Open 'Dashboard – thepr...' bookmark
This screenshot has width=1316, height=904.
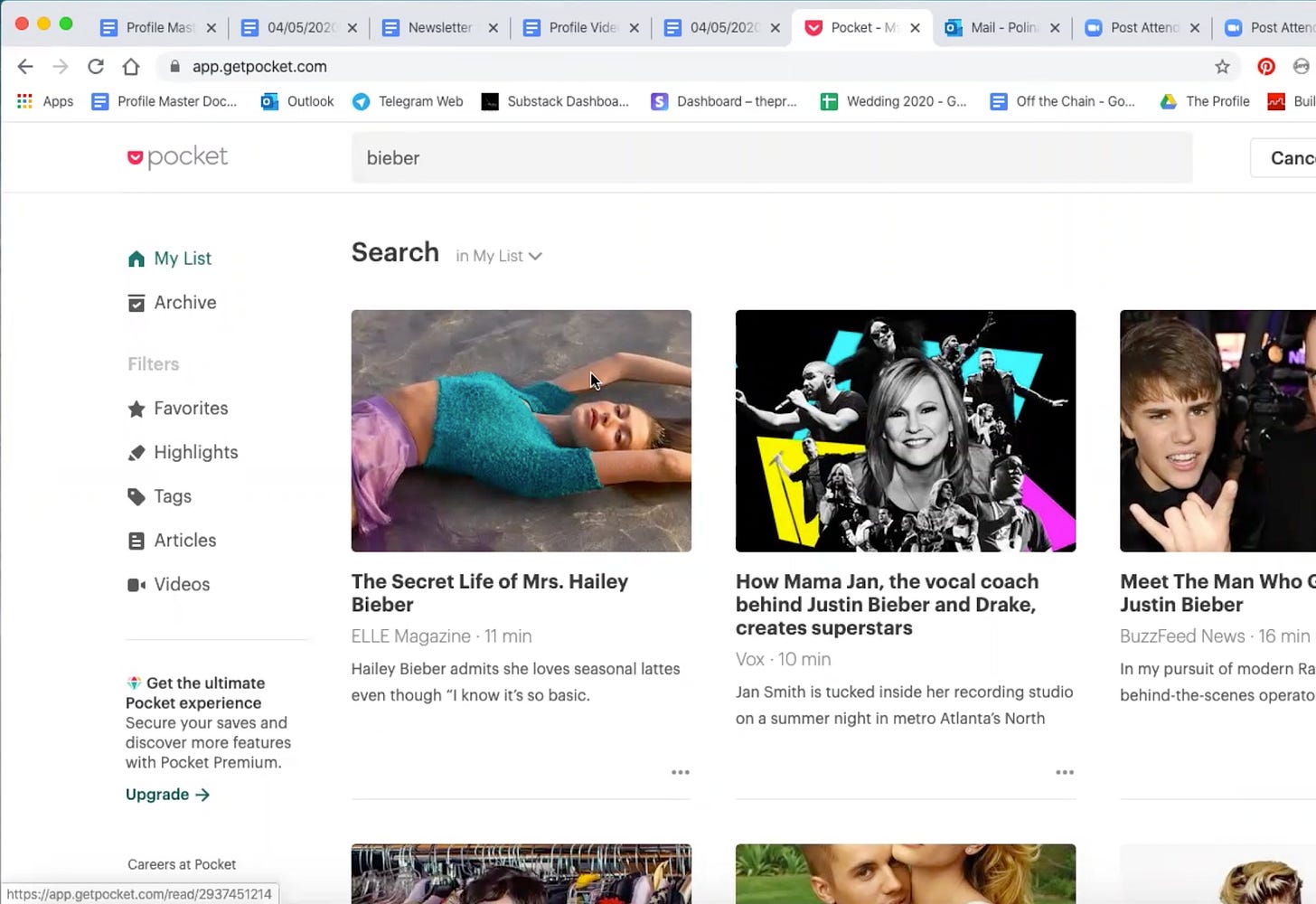tap(724, 101)
